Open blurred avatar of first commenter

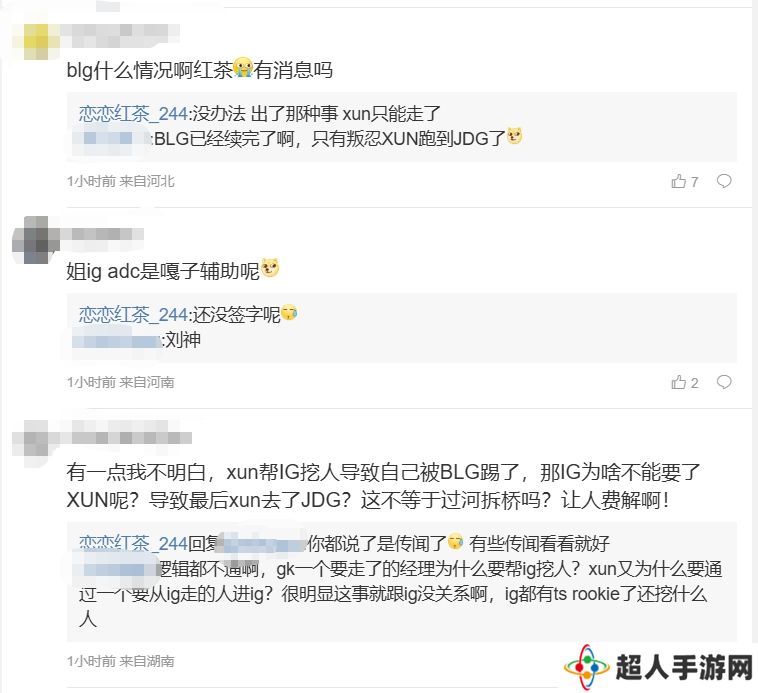pos(36,41)
